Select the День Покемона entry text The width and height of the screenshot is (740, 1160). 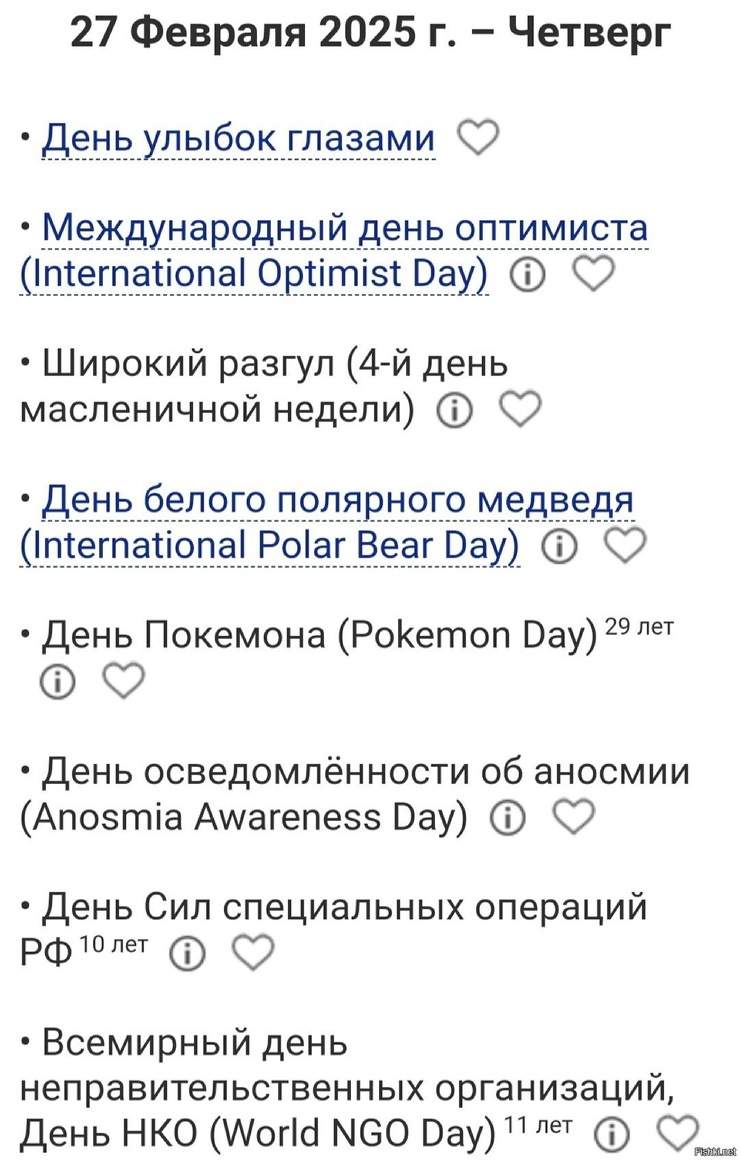(x=318, y=635)
